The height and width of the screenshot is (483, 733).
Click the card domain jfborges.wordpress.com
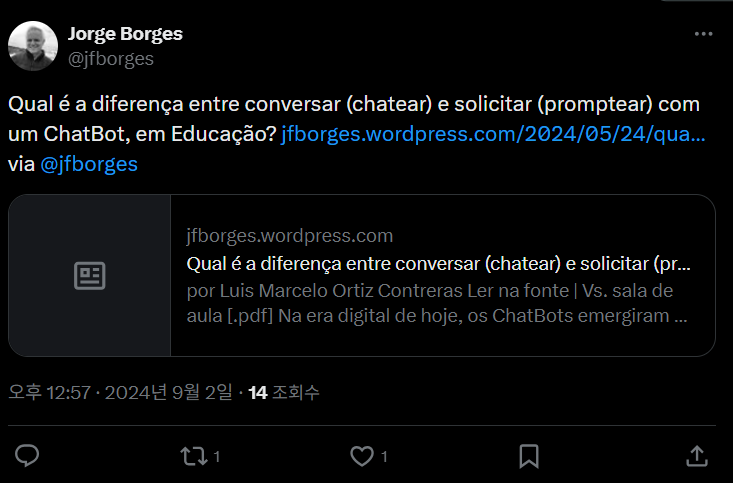(290, 236)
